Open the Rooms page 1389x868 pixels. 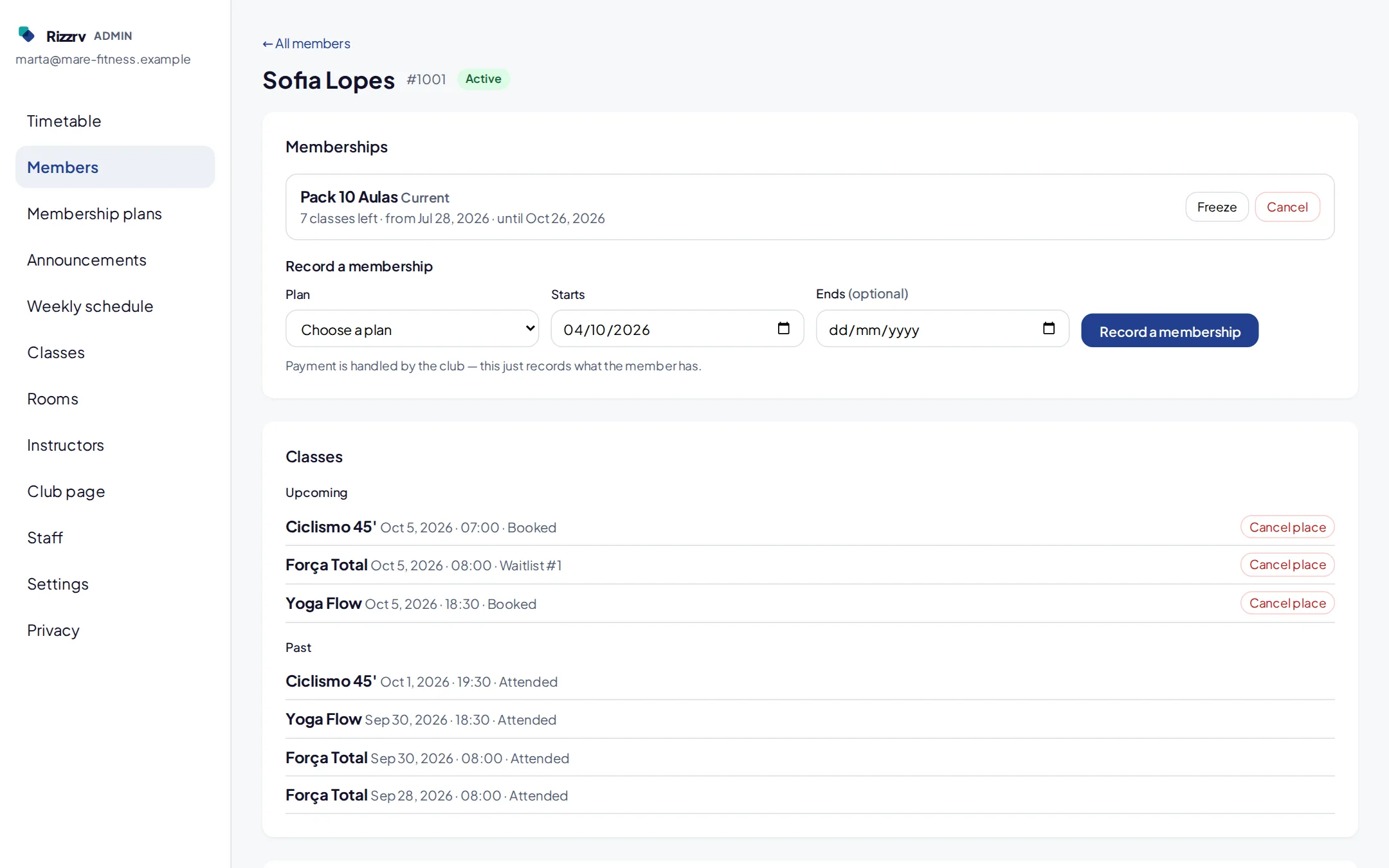pos(115,399)
